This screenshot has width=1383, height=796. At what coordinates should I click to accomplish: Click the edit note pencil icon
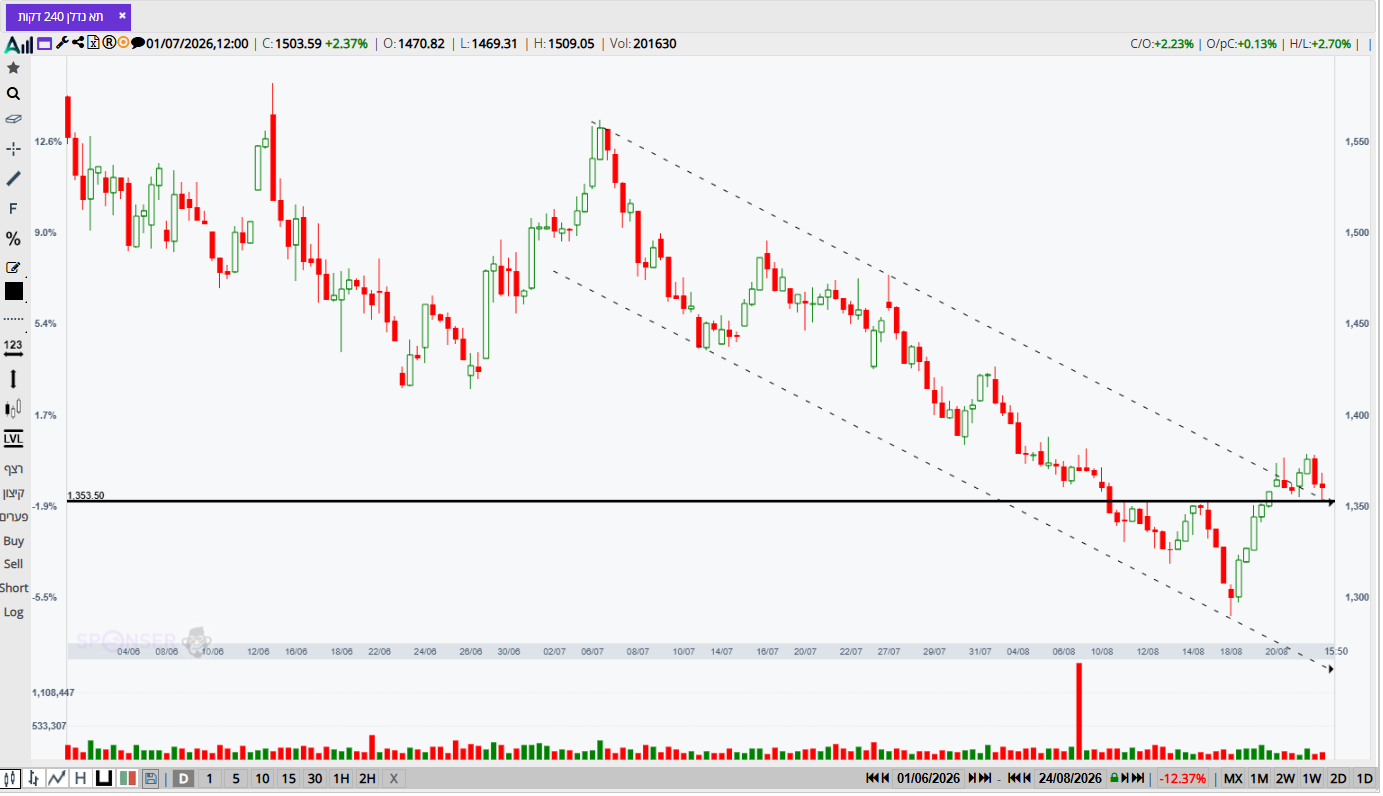pos(13,268)
